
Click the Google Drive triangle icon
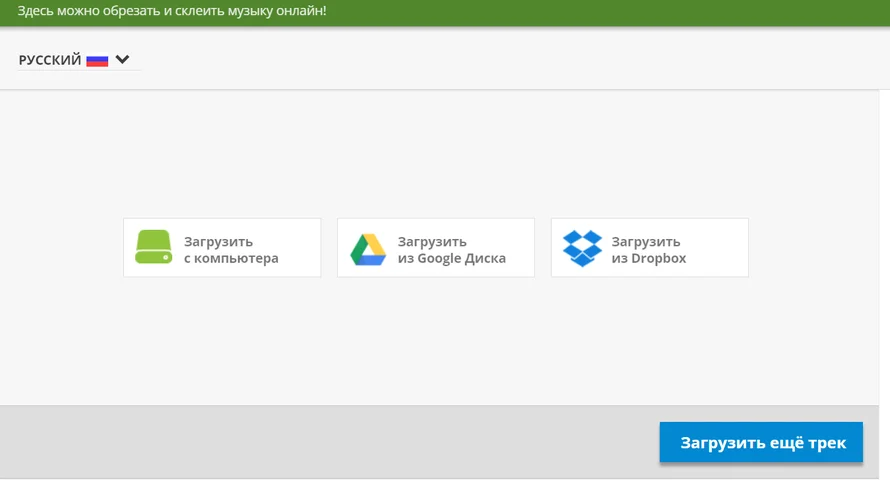coord(368,250)
